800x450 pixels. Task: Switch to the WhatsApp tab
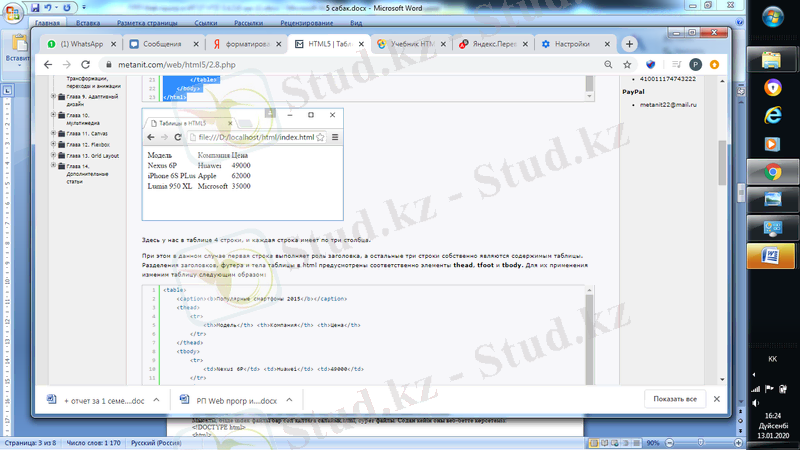click(80, 44)
